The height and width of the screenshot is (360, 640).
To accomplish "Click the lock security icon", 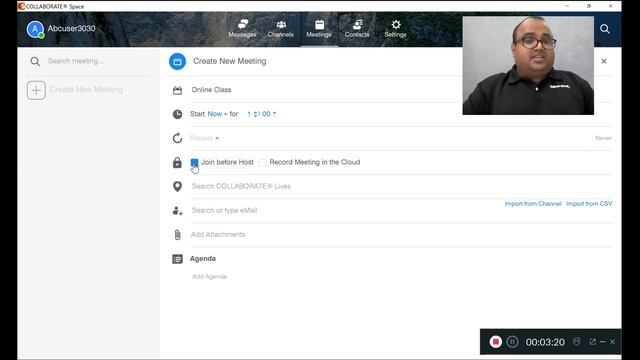I will click(x=177, y=162).
